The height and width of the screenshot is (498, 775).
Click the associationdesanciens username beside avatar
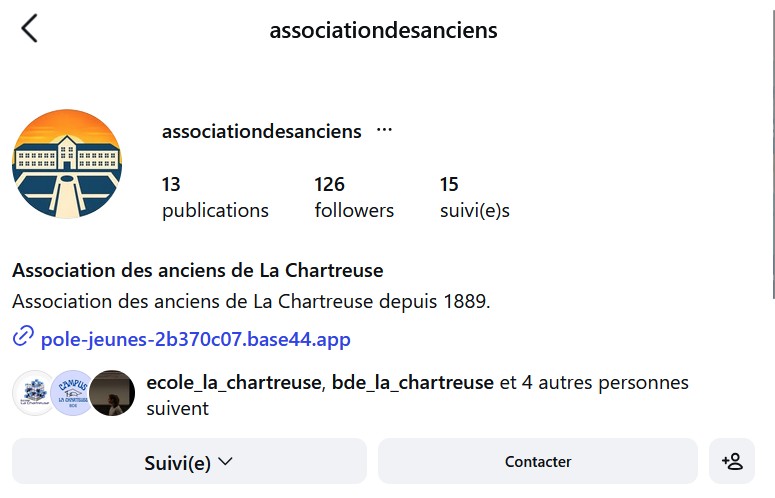[261, 132]
